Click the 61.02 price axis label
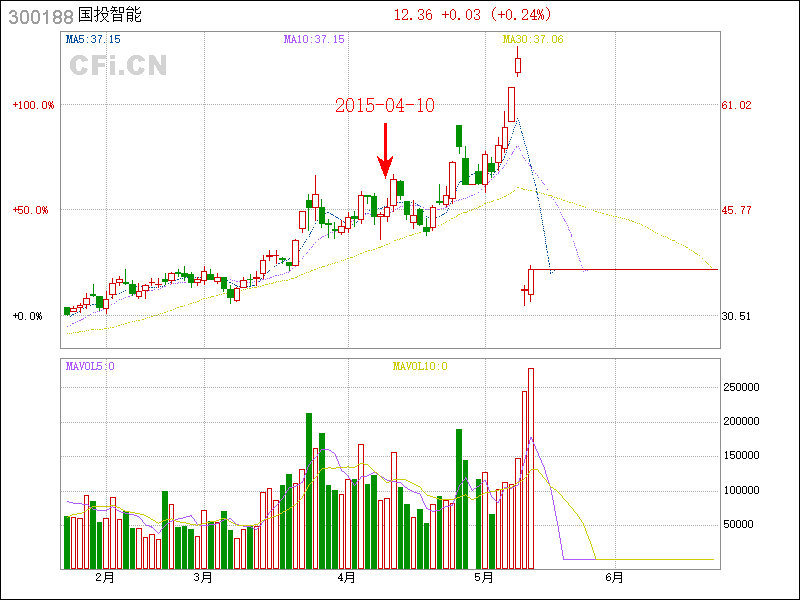800x600 pixels. pyautogui.click(x=737, y=105)
